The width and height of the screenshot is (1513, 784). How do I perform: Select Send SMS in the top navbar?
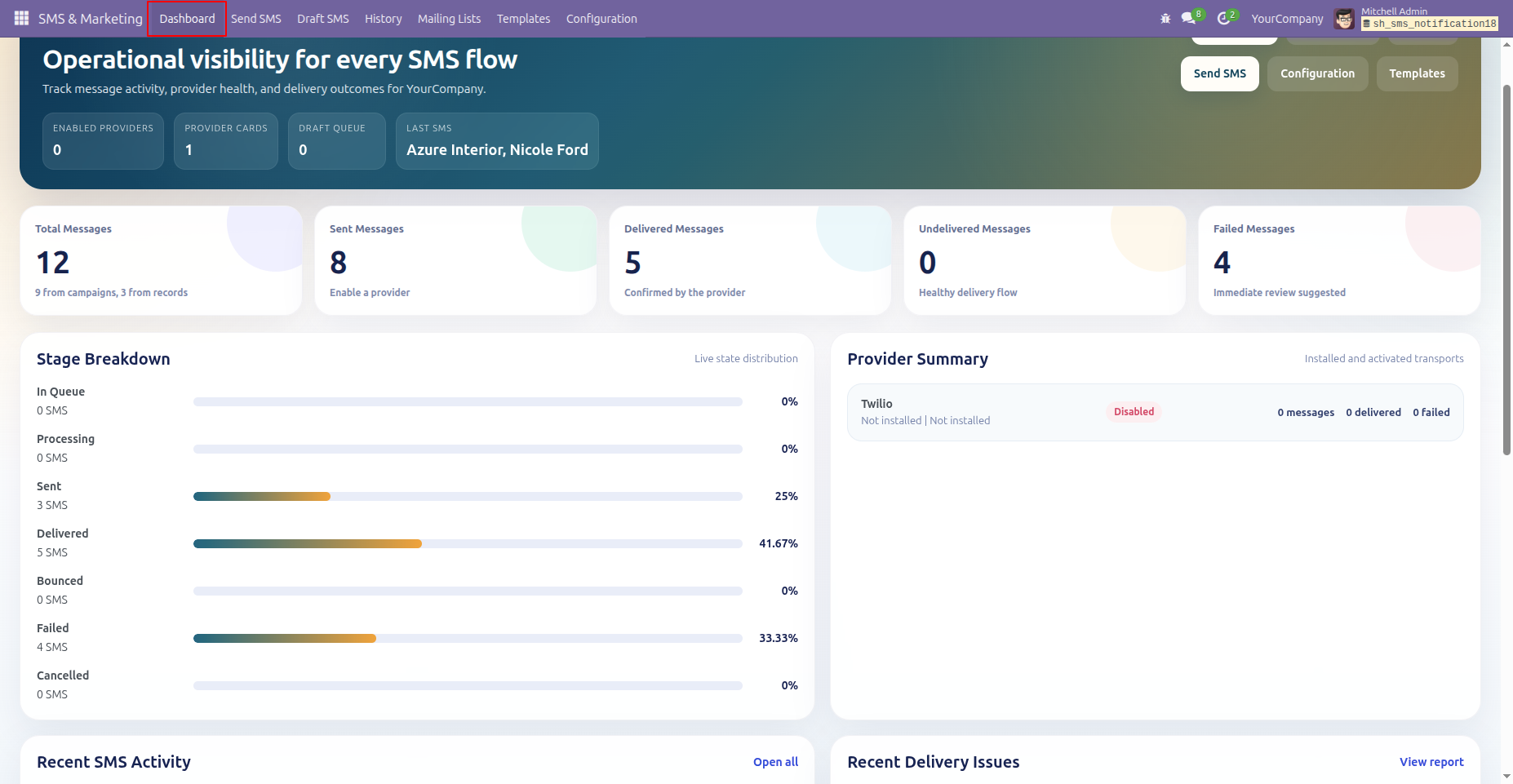[x=256, y=19]
